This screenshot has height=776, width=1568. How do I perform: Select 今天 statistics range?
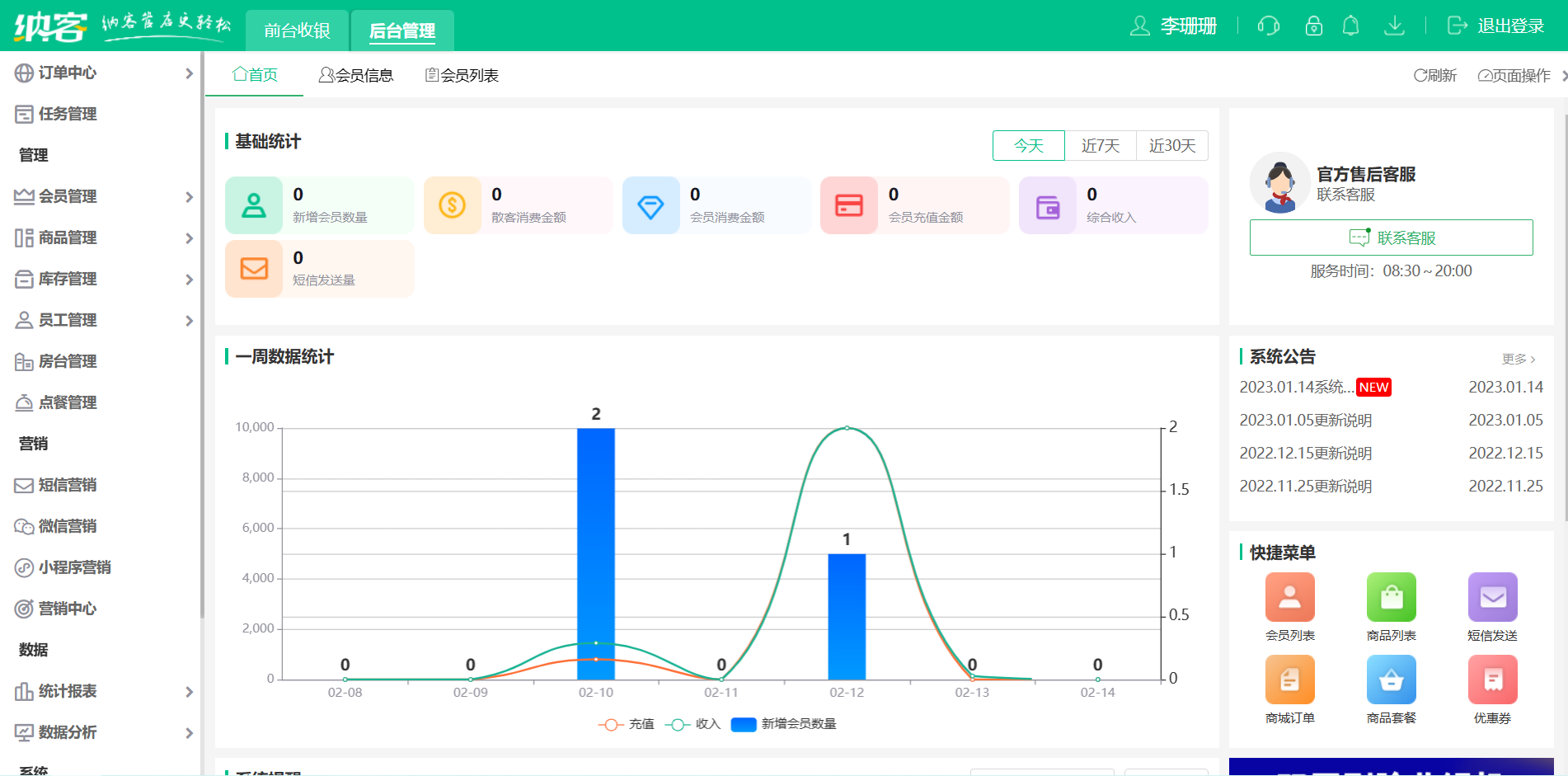(1028, 146)
